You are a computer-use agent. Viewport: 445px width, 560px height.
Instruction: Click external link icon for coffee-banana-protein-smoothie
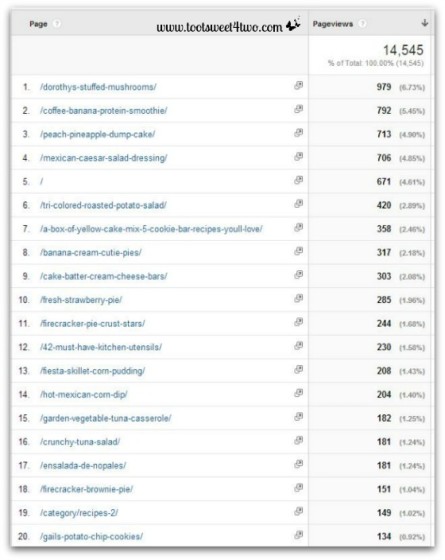299,109
